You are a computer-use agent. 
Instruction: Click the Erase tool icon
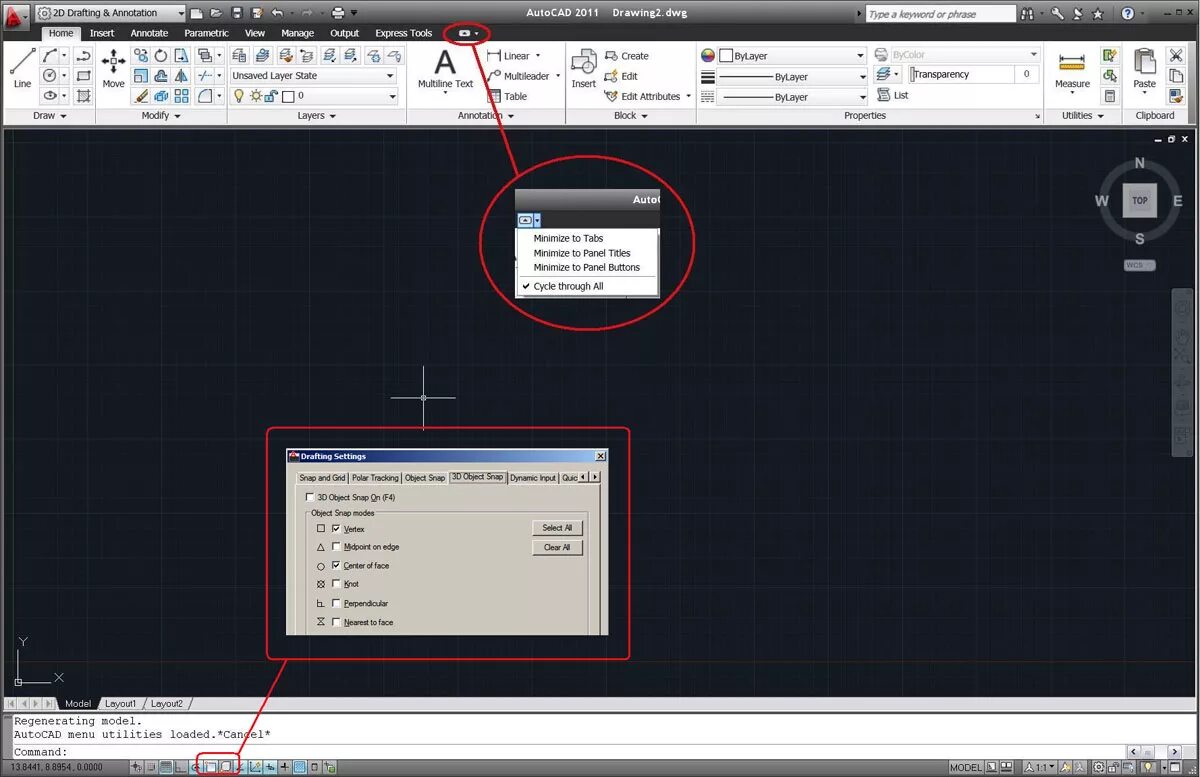point(141,96)
